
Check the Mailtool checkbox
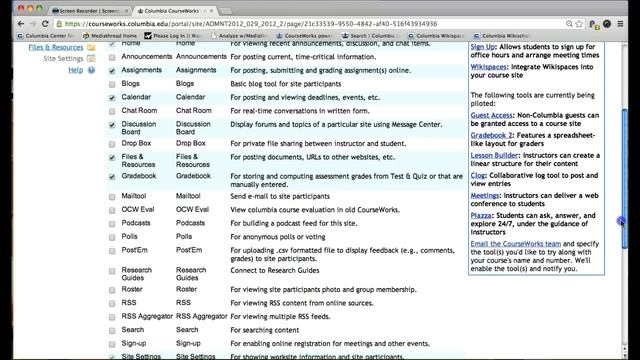pos(112,197)
